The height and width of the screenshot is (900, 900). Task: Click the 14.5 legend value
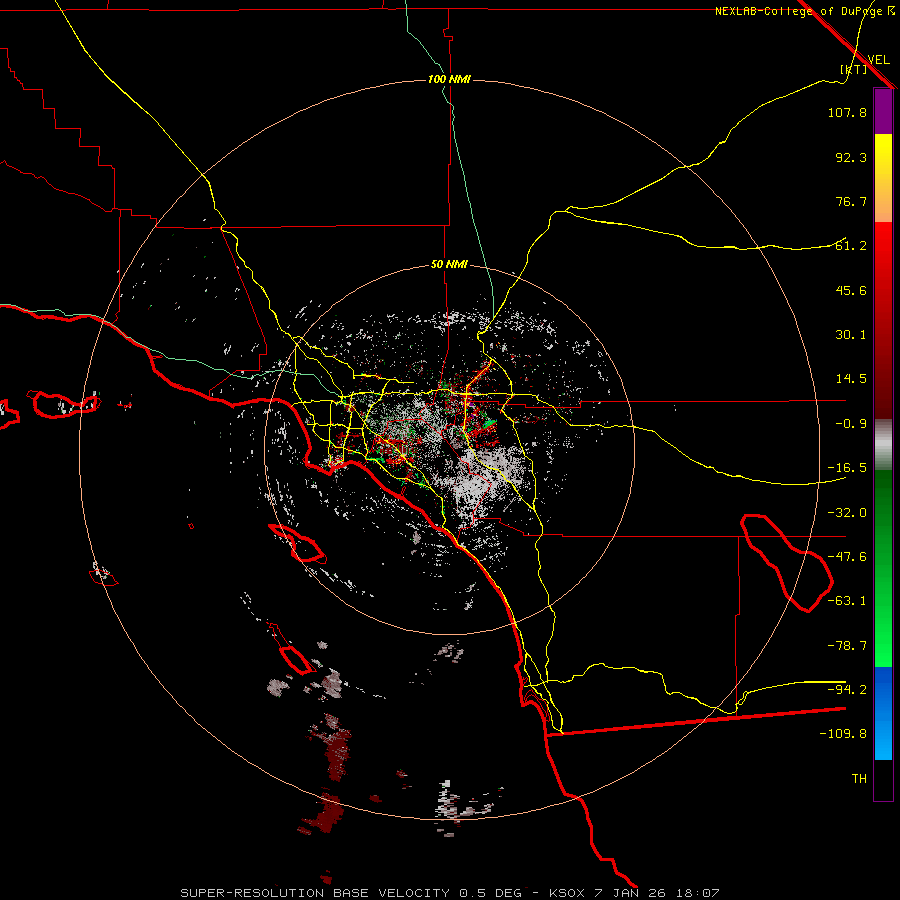pos(851,379)
